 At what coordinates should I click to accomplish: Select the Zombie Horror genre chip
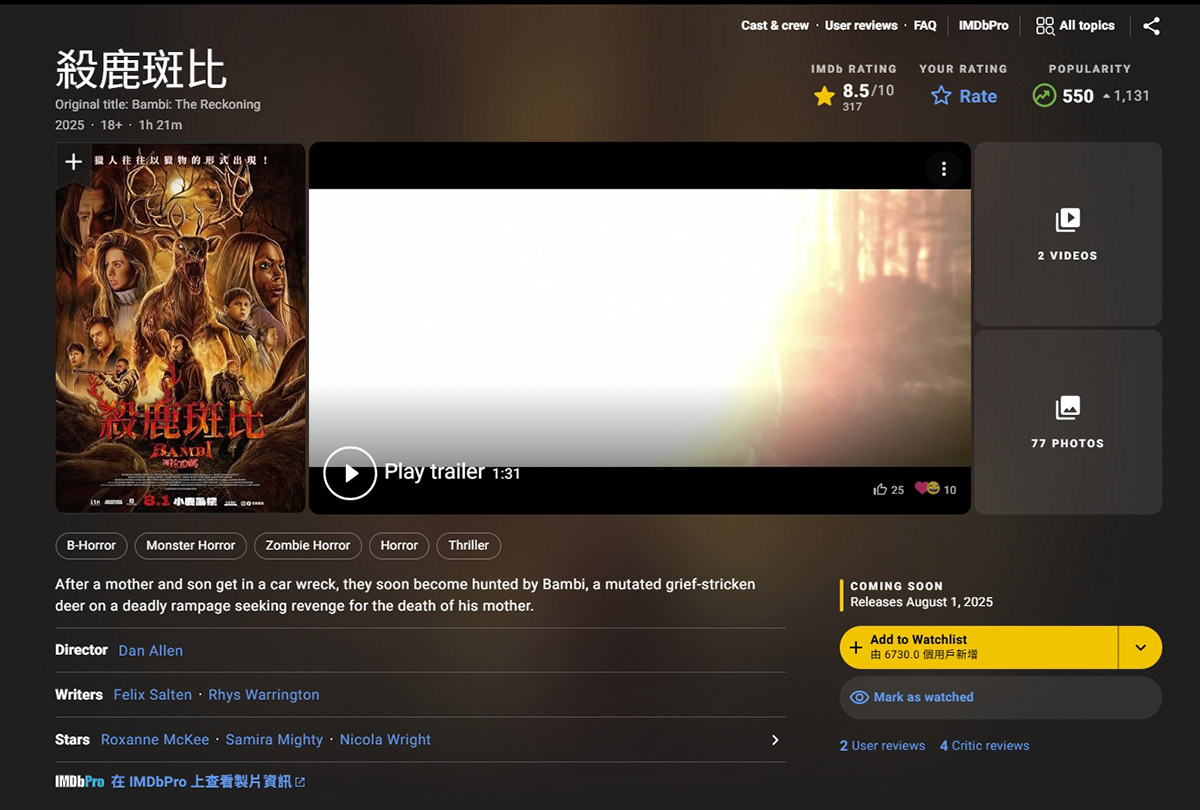tap(308, 546)
